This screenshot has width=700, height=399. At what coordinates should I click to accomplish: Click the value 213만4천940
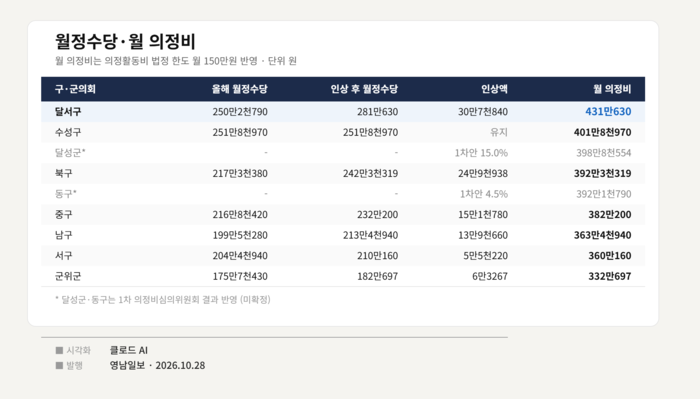pos(371,235)
